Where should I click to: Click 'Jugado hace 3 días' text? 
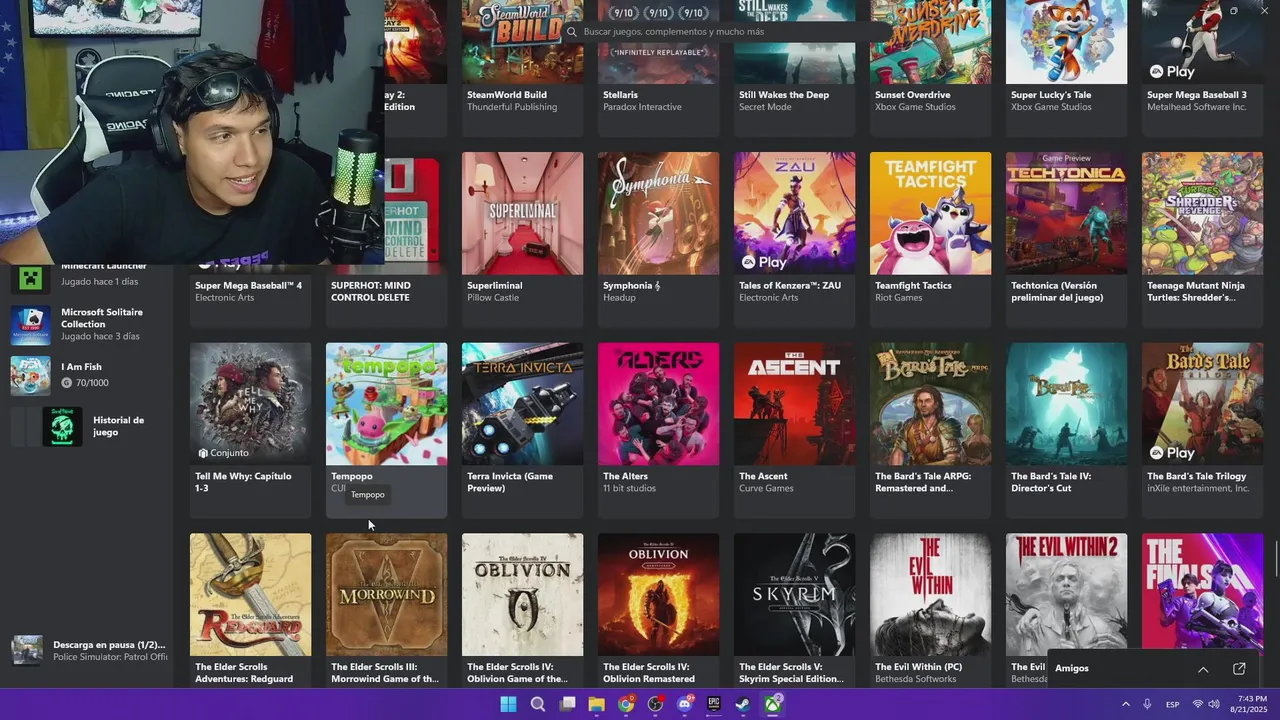tap(100, 336)
